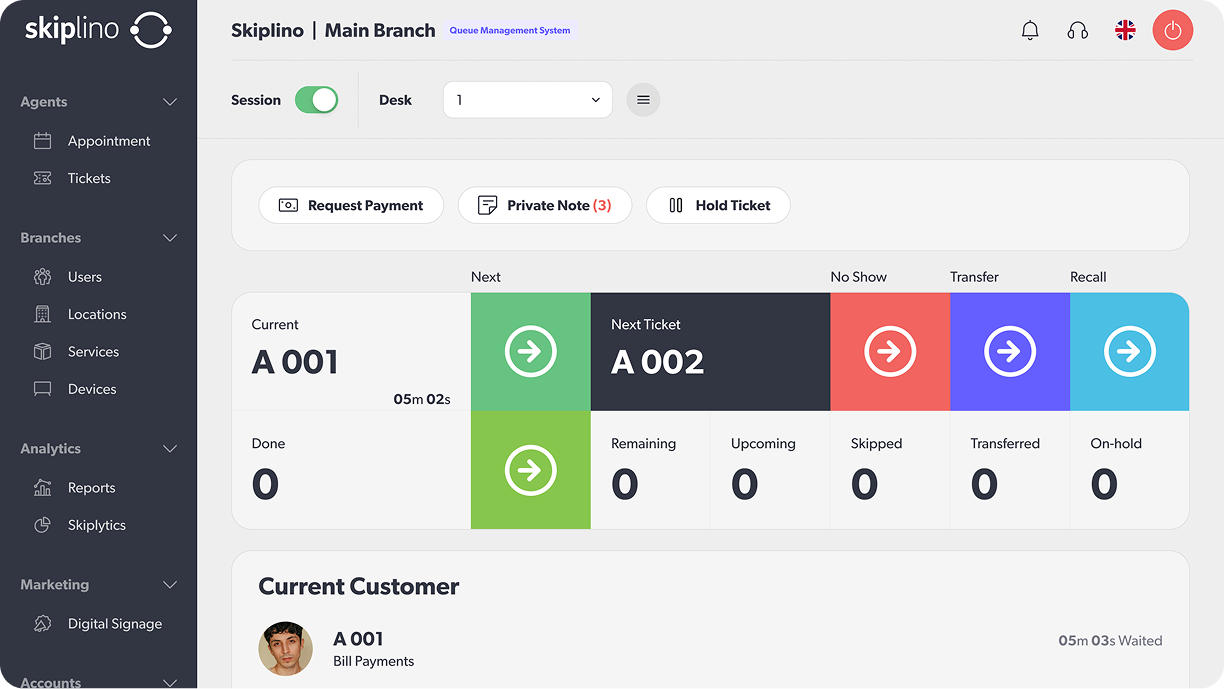Open Locations menu item
This screenshot has height=689, width=1224.
tap(98, 314)
